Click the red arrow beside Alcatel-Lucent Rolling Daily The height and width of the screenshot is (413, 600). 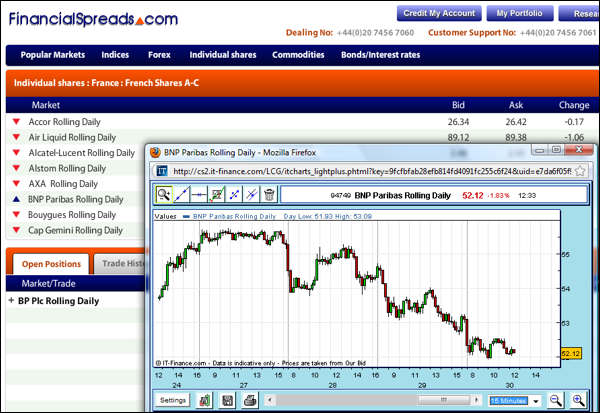(16, 153)
